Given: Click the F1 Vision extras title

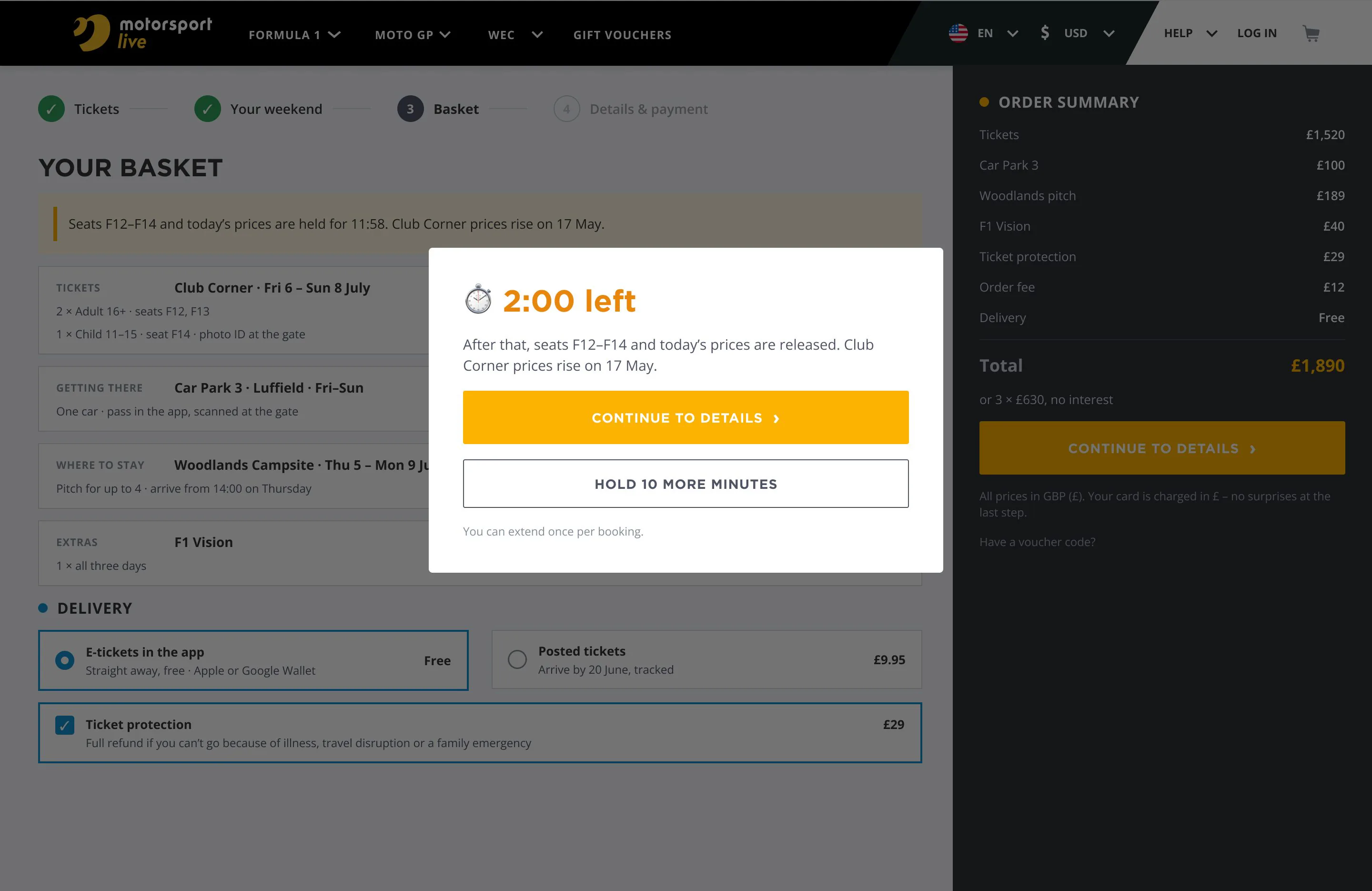Looking at the screenshot, I should (x=203, y=542).
